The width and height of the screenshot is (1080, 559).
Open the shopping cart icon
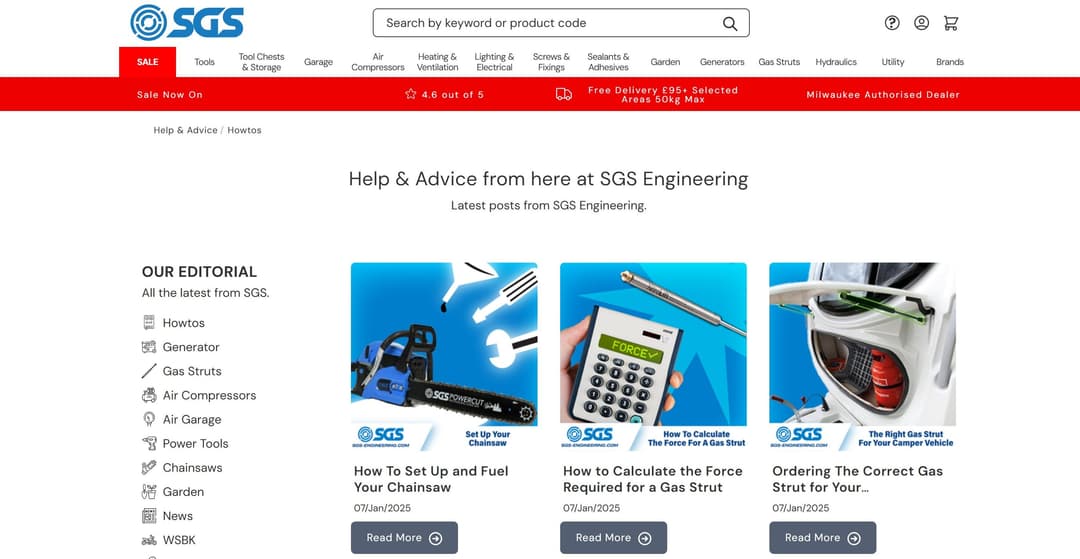[x=951, y=23]
